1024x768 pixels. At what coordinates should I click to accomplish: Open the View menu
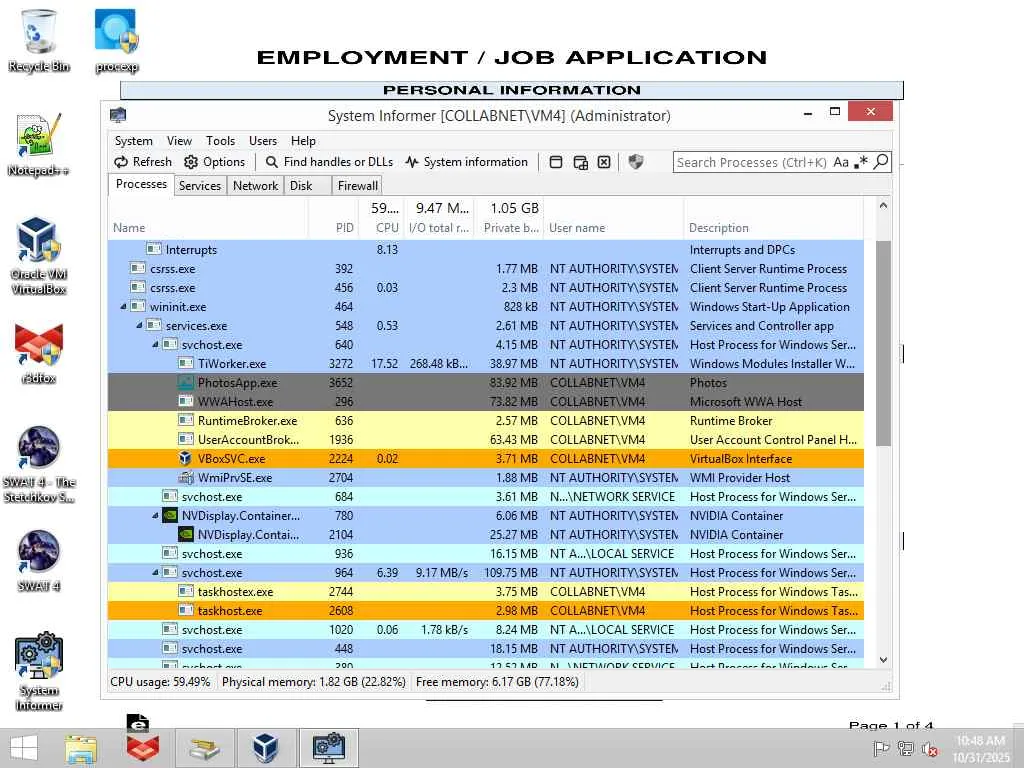(179, 140)
